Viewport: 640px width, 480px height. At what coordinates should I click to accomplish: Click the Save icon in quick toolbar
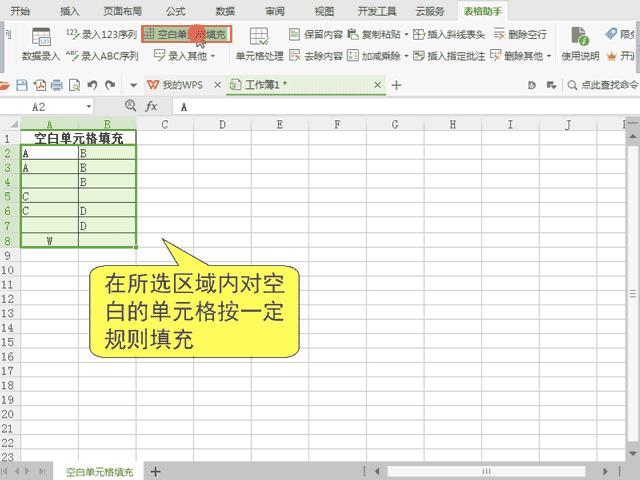[22, 85]
